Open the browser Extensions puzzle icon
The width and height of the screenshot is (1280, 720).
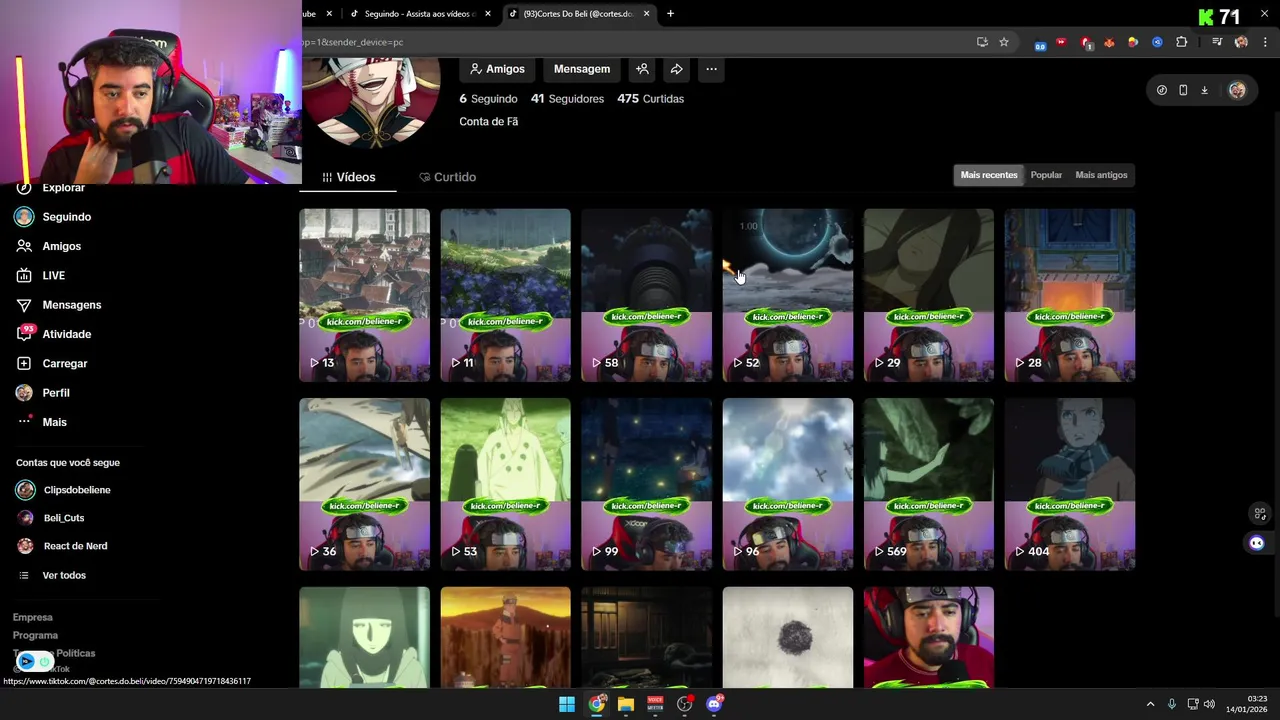tap(1182, 42)
